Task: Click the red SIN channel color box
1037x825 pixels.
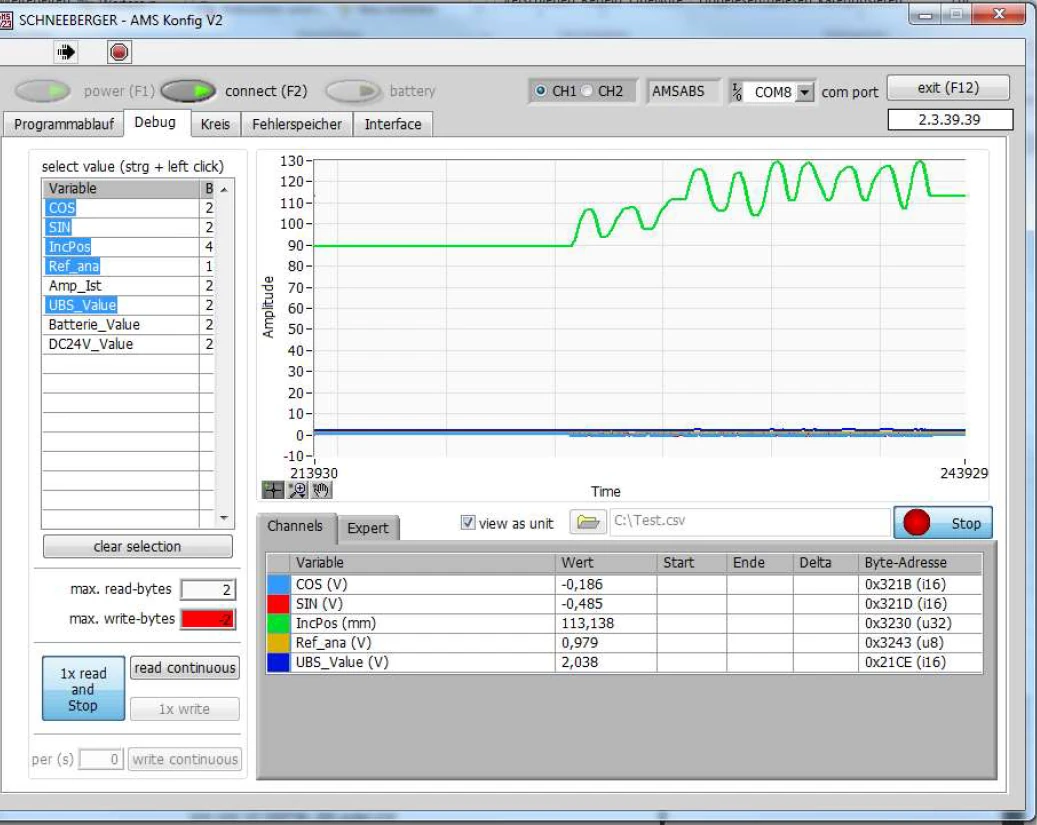Action: tap(278, 603)
